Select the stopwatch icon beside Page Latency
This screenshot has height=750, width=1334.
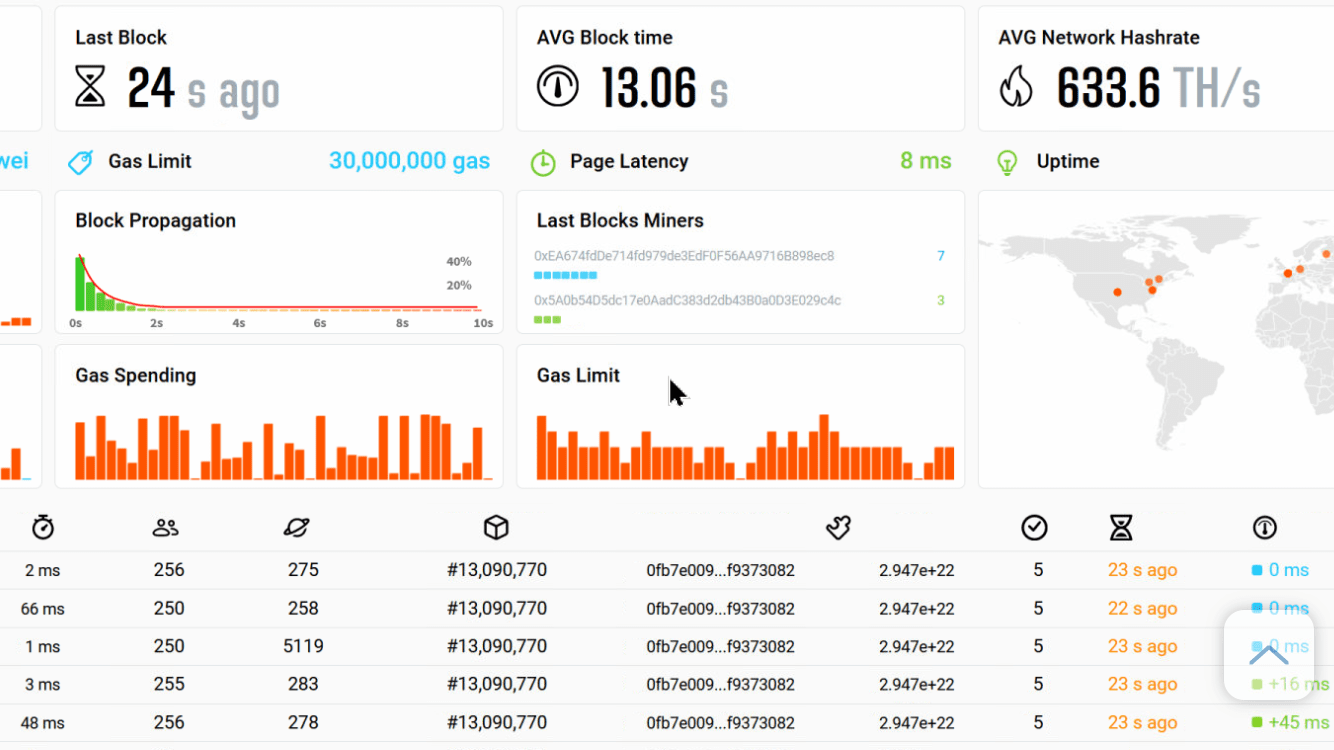pos(543,162)
